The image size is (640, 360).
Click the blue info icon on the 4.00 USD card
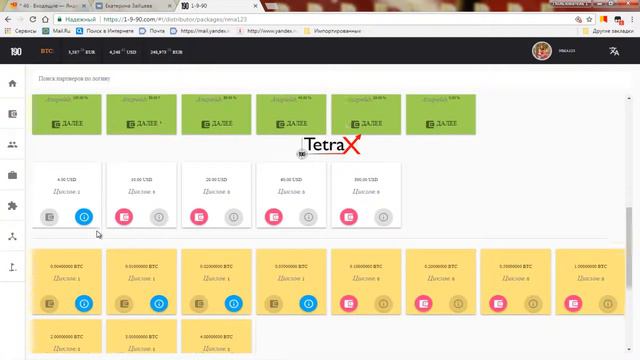tap(84, 217)
